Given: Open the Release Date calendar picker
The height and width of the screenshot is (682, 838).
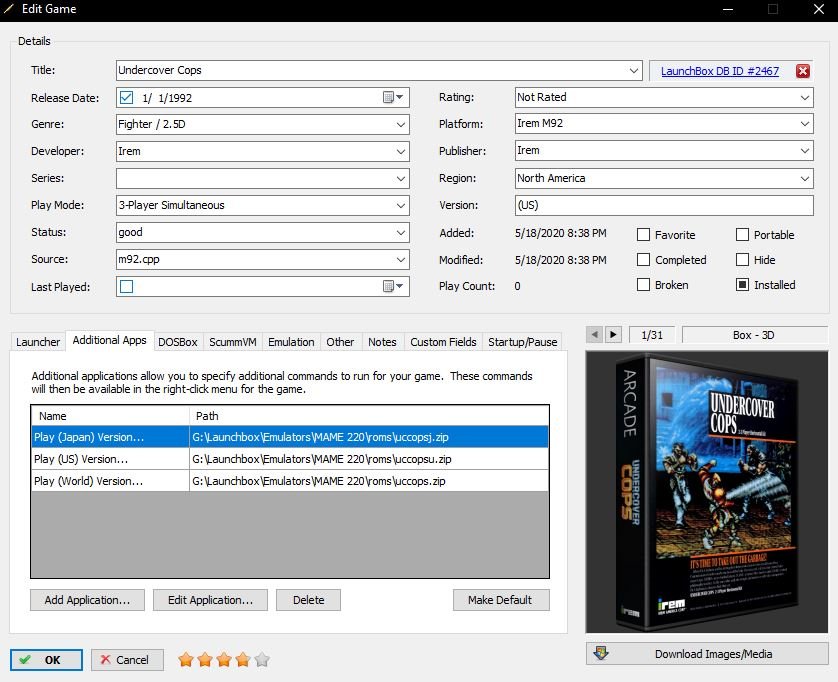Looking at the screenshot, I should click(393, 97).
